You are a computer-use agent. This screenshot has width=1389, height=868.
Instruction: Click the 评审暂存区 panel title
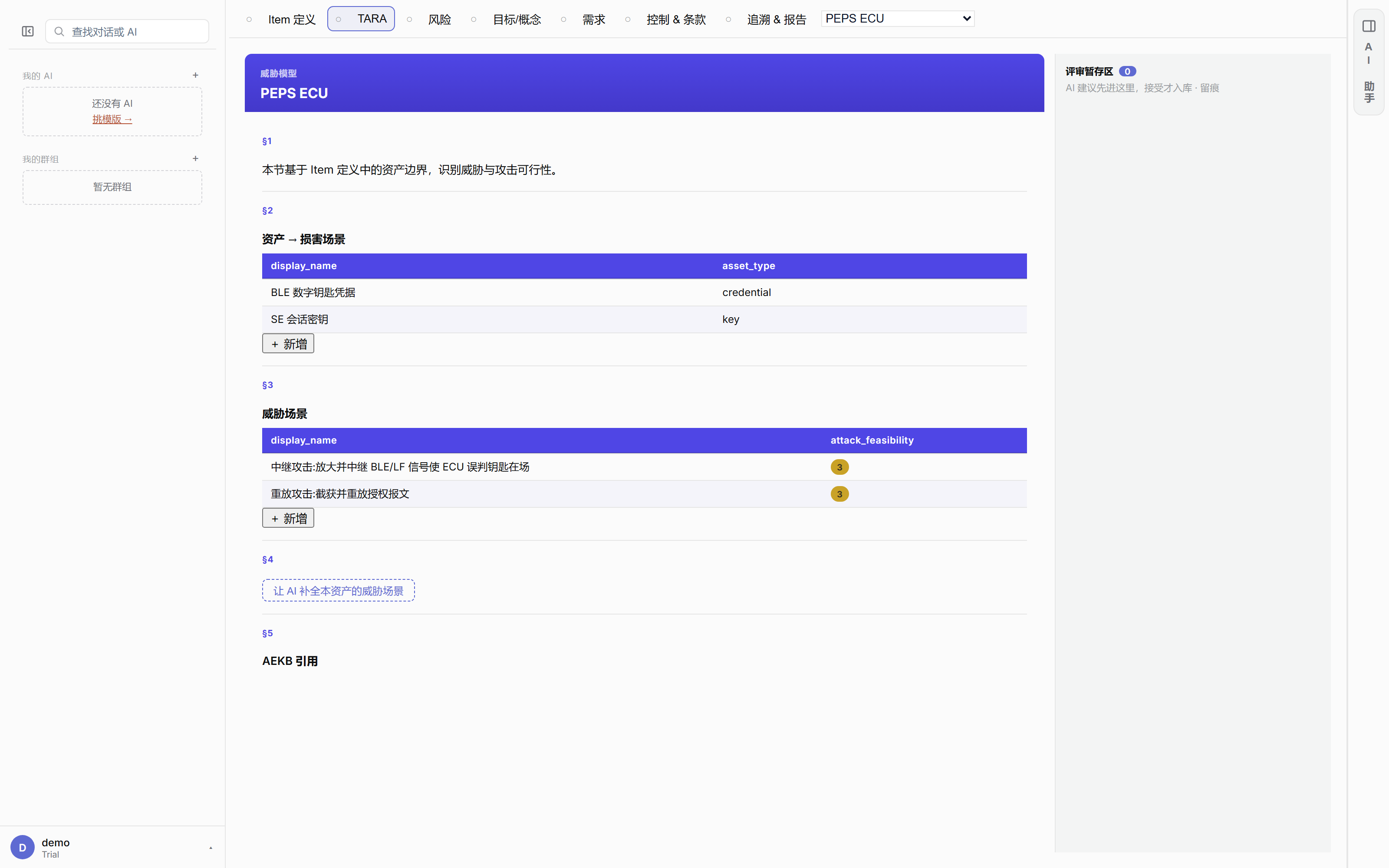tap(1089, 71)
